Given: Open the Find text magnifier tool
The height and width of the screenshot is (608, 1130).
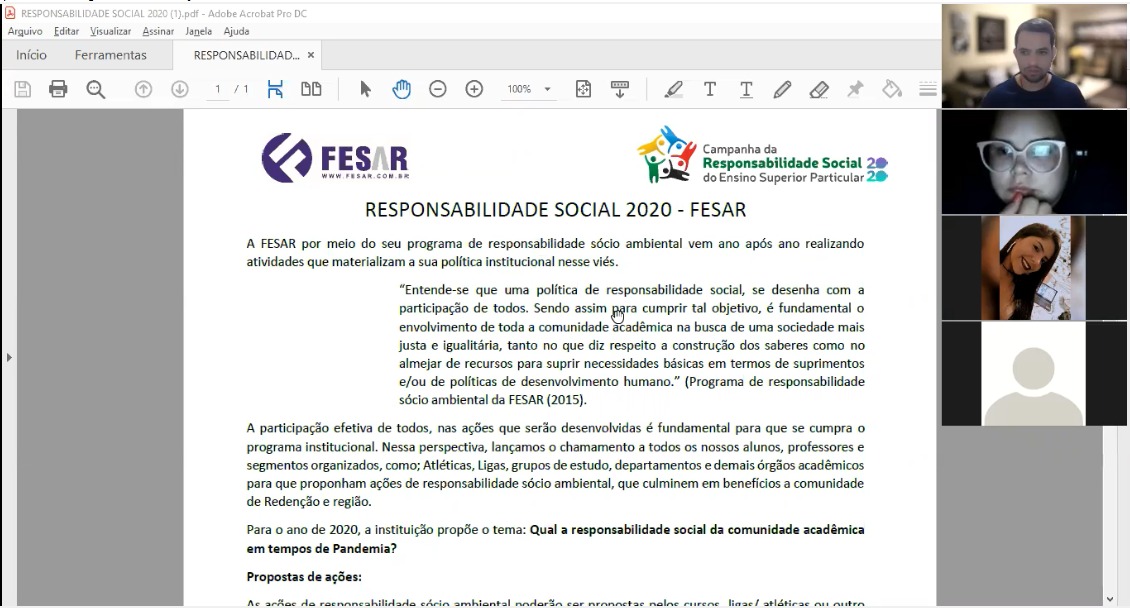Looking at the screenshot, I should [x=95, y=89].
